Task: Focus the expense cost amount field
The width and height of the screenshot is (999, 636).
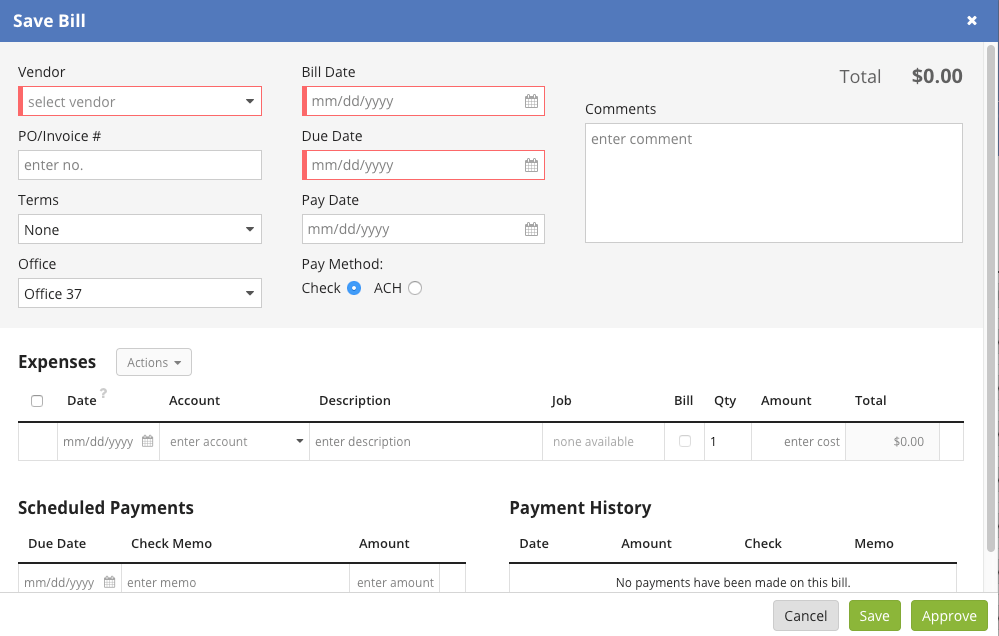Action: point(798,441)
